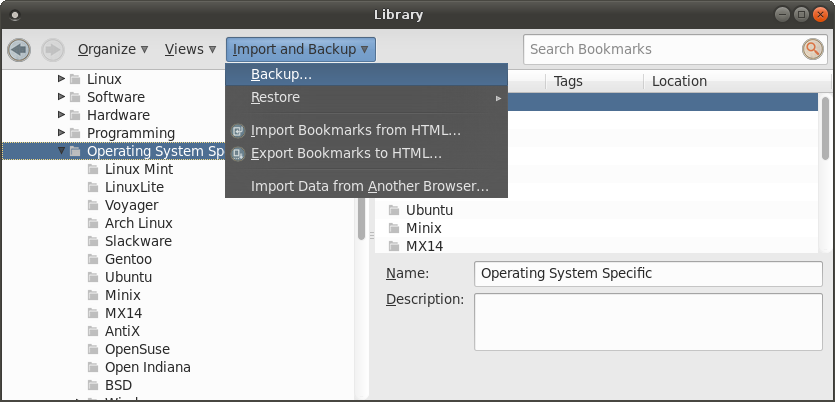
Task: Sort by the Location column header
Action: (x=737, y=81)
